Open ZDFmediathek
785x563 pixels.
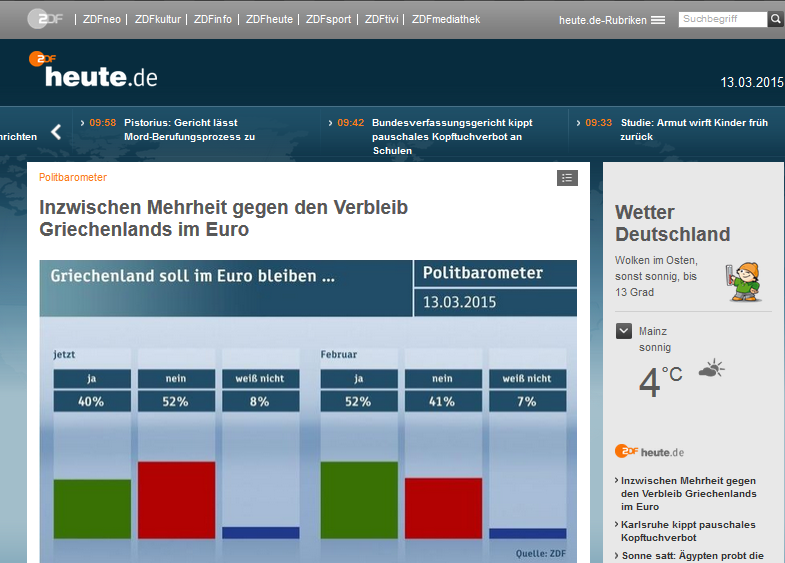[446, 19]
